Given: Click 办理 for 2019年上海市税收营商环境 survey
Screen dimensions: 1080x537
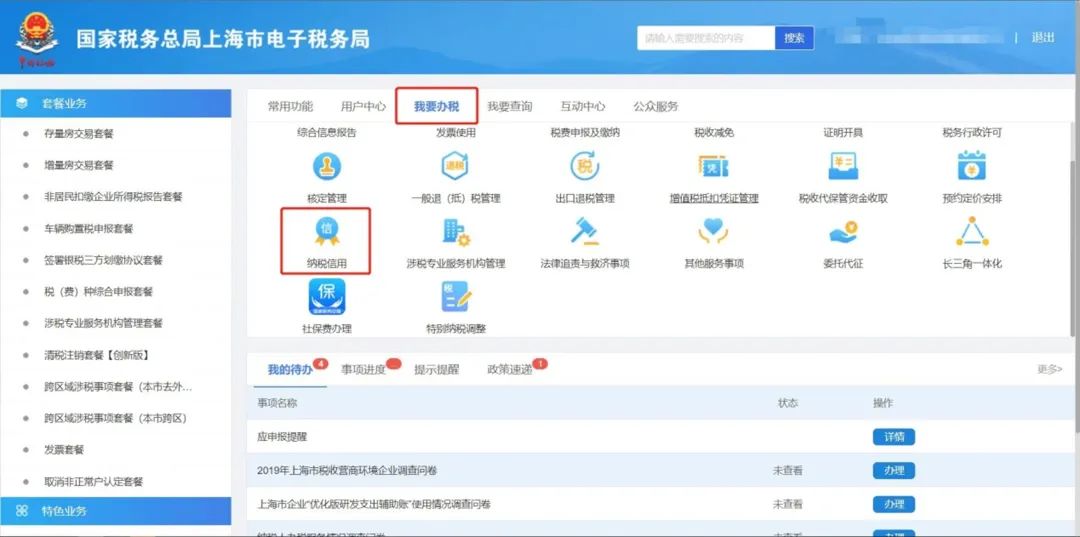Looking at the screenshot, I should point(893,470).
